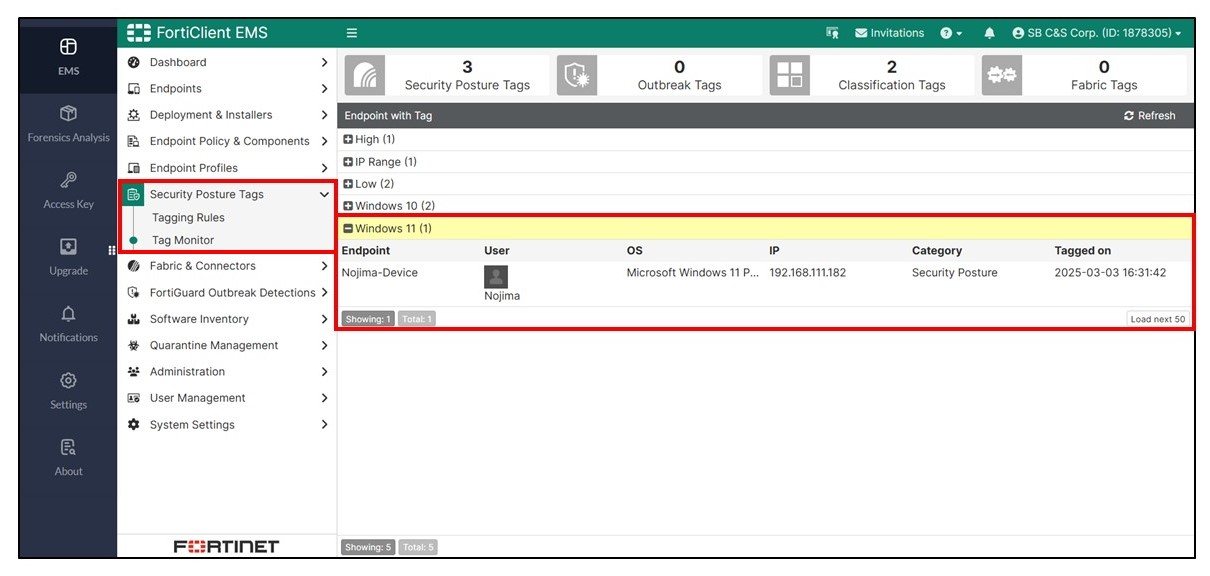The image size is (1210, 576).
Task: Click the Category column header
Action: 937,251
